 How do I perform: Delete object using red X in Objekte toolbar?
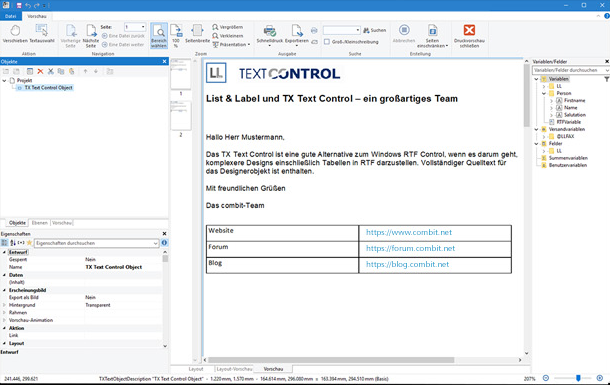coord(40,71)
